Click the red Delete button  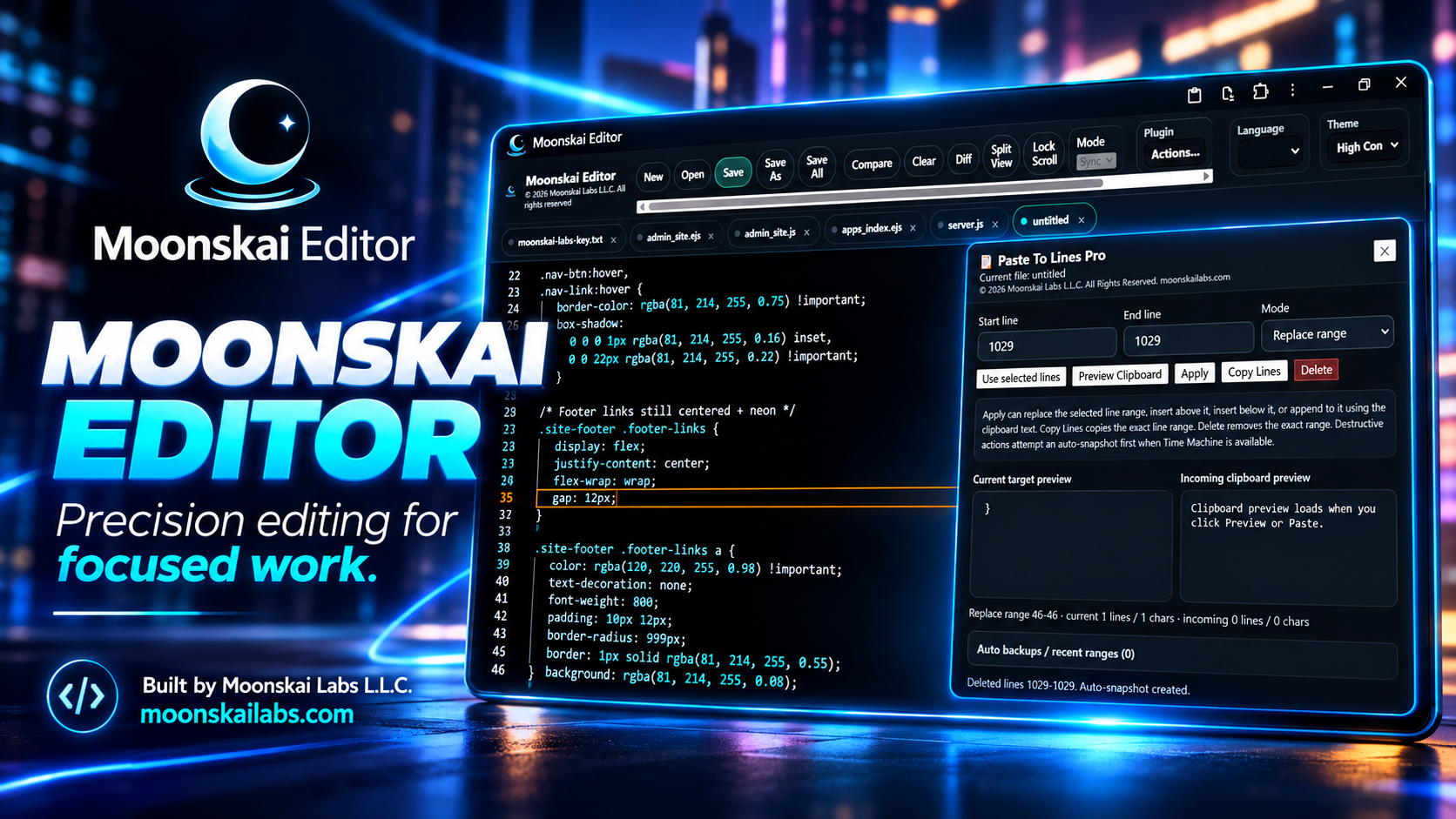pos(1316,370)
